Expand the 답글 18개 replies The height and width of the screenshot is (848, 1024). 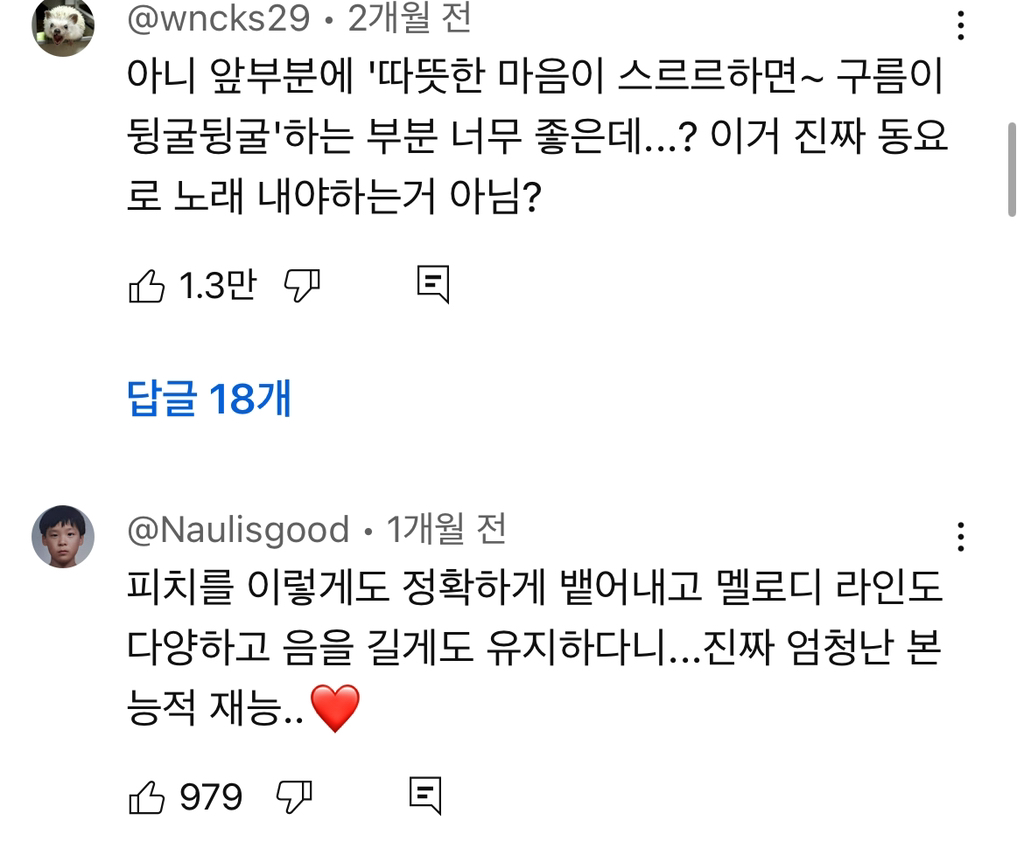pos(210,400)
